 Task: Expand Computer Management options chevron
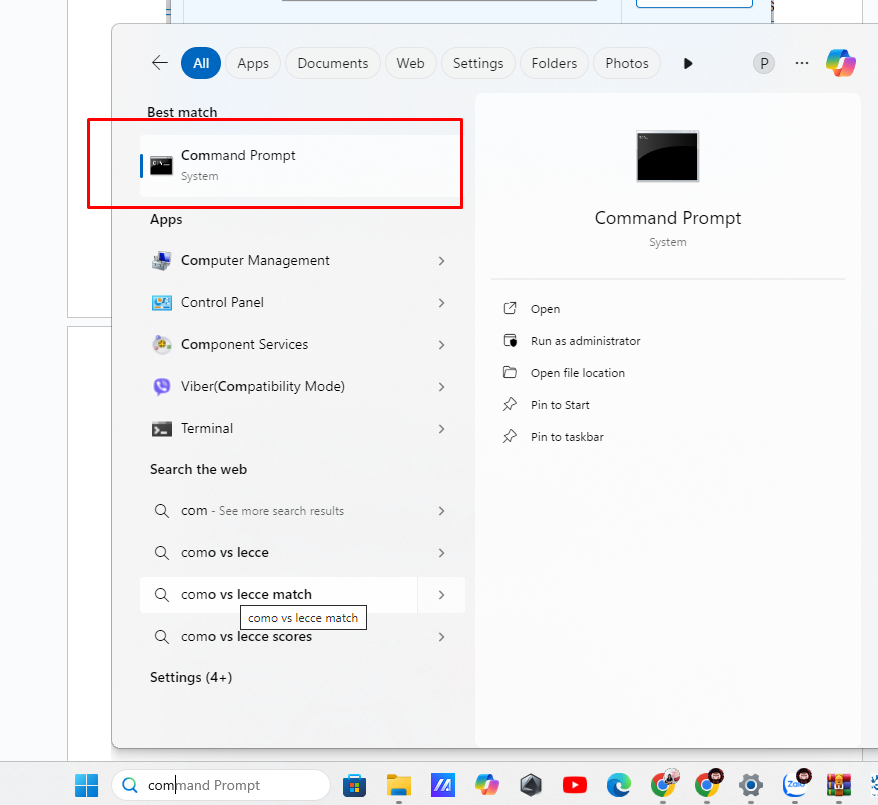click(x=441, y=261)
